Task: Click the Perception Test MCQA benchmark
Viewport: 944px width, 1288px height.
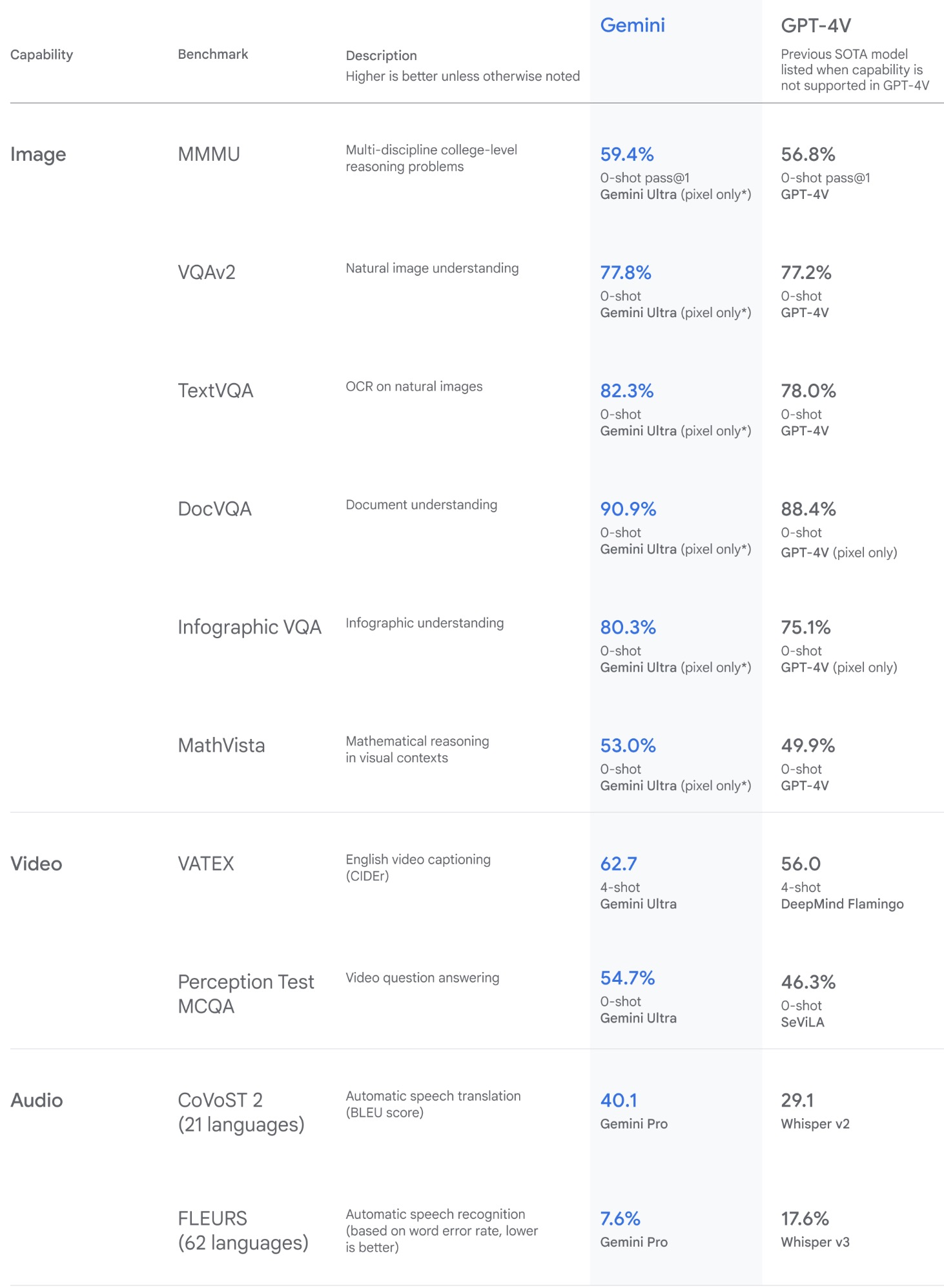Action: click(245, 993)
